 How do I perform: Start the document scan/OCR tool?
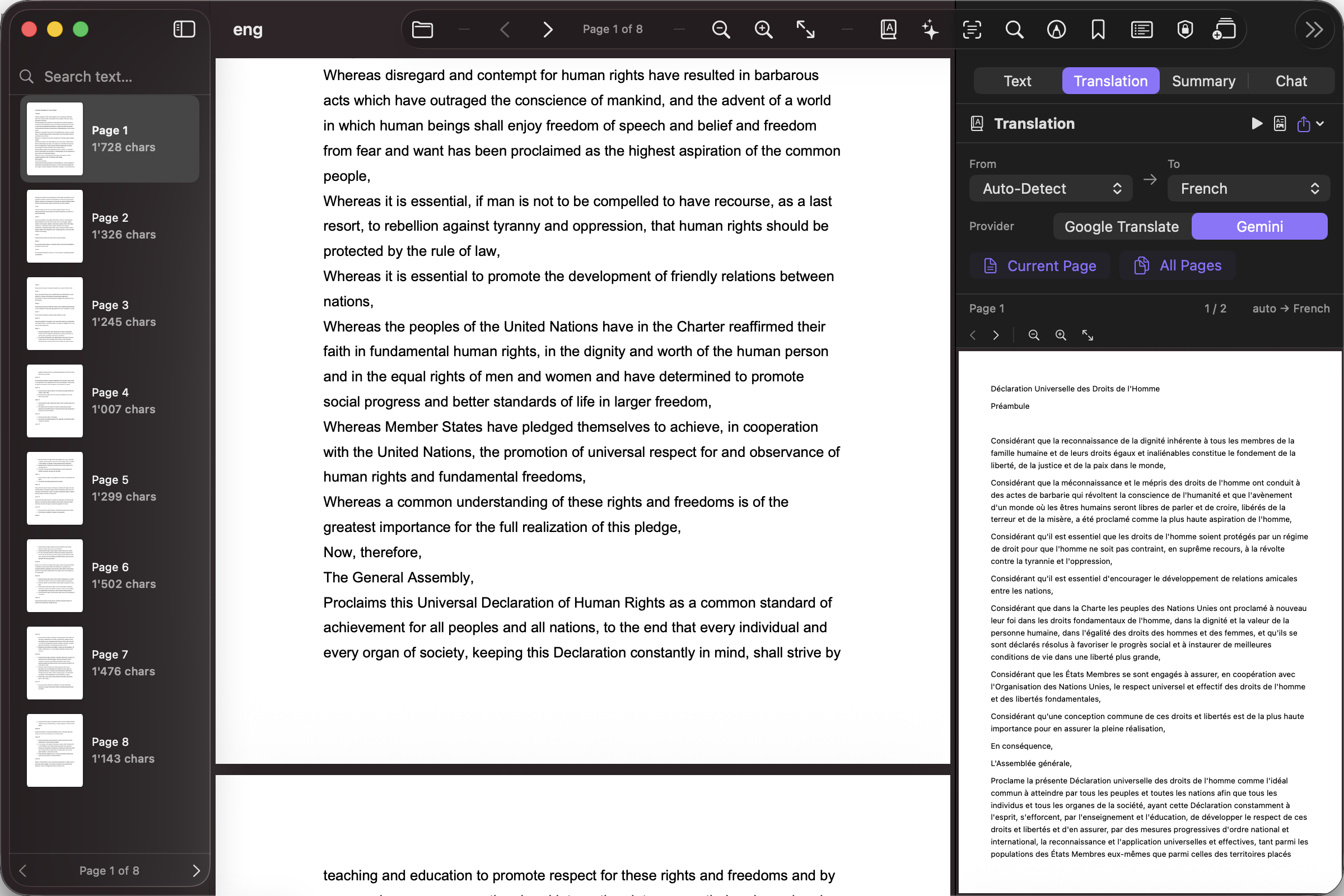pos(972,29)
